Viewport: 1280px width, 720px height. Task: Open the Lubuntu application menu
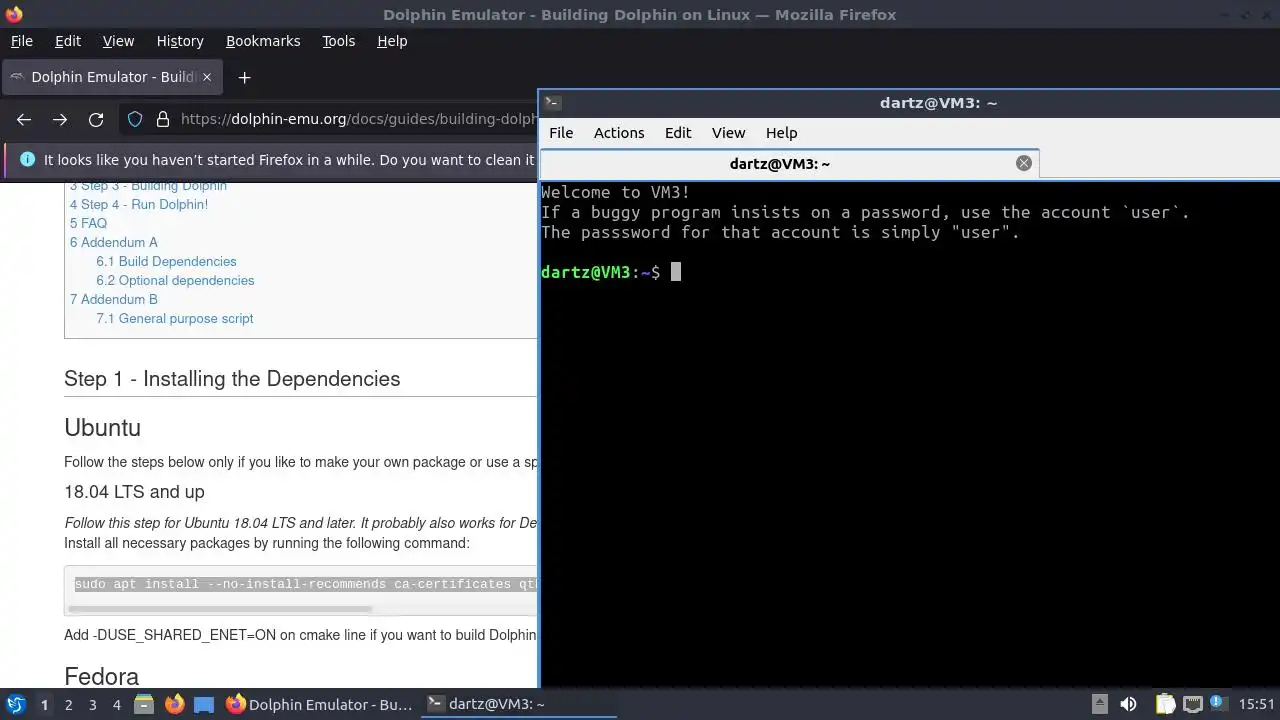(x=15, y=704)
